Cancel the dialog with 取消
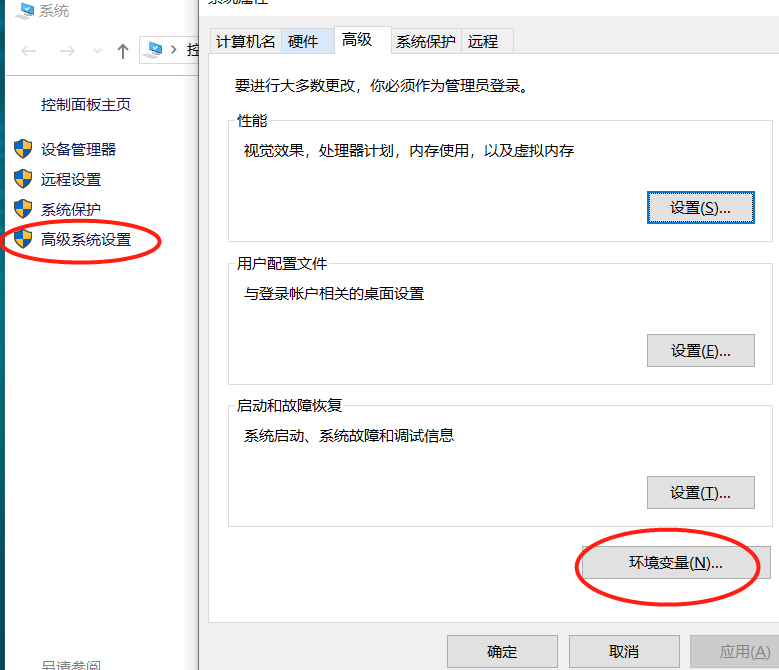The height and width of the screenshot is (670, 779). point(624,651)
